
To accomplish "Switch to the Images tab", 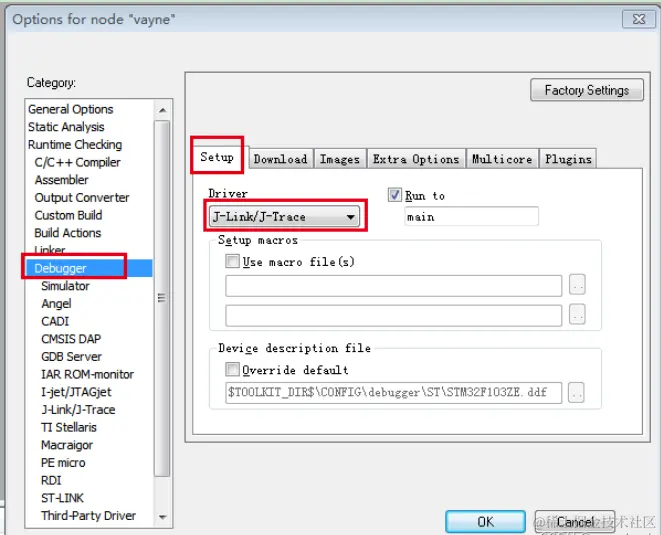I will [x=340, y=159].
